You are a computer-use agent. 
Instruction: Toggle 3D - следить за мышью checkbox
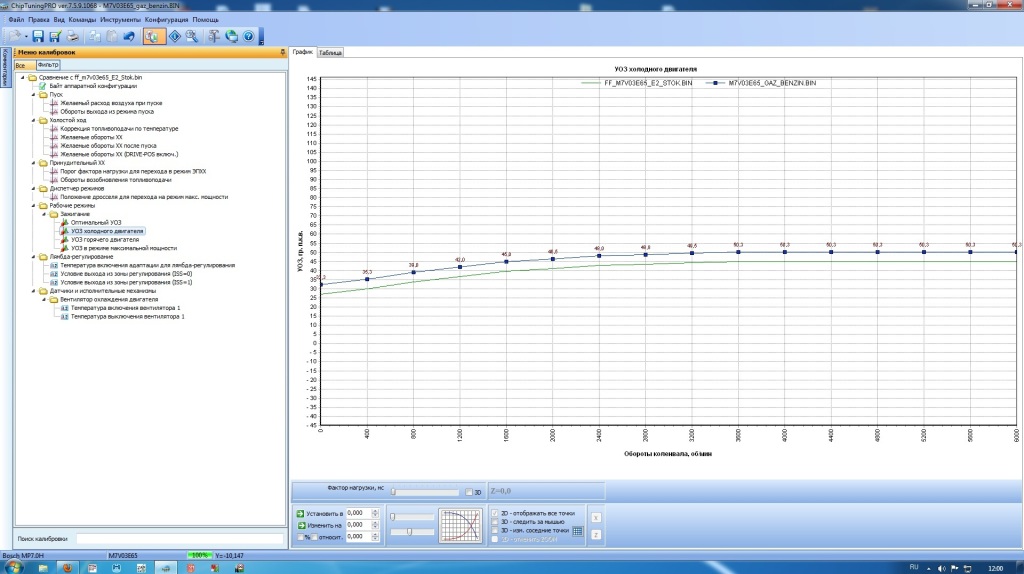495,522
